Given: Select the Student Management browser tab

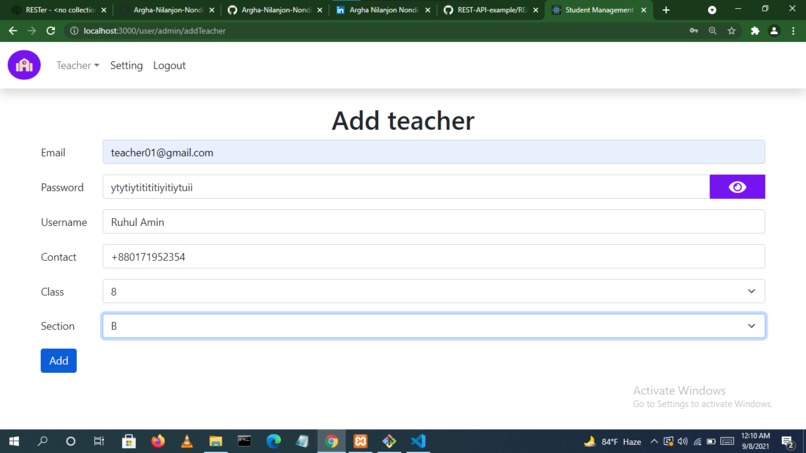Looking at the screenshot, I should click(x=599, y=10).
